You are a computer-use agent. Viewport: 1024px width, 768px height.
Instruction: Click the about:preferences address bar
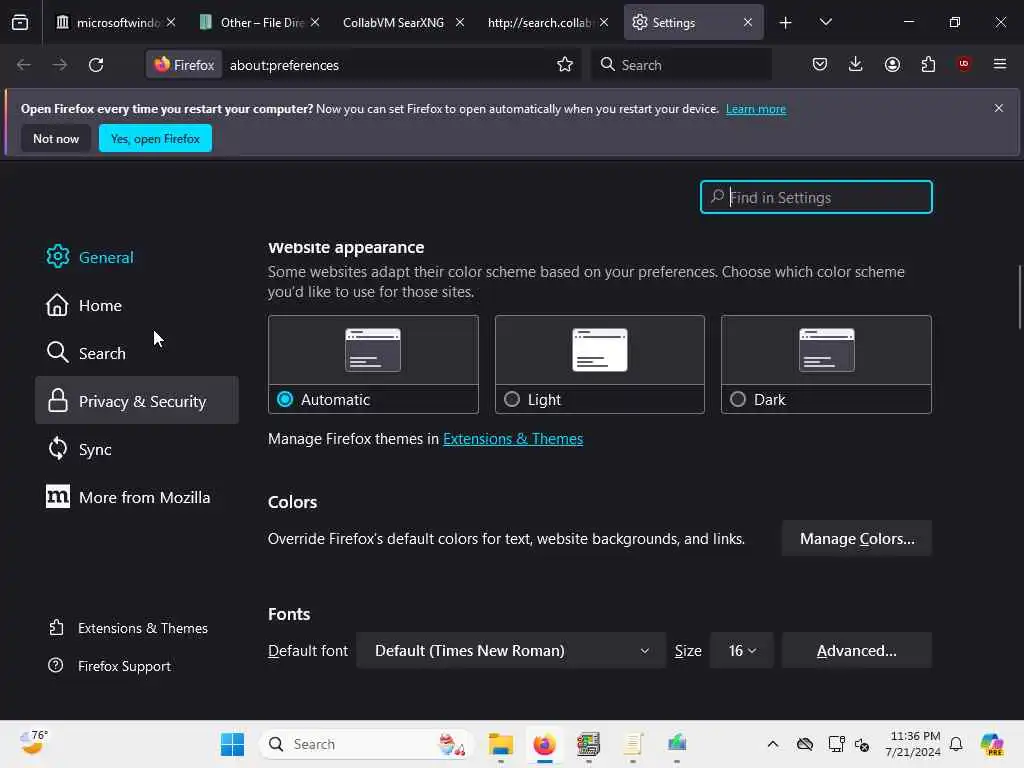click(x=388, y=65)
